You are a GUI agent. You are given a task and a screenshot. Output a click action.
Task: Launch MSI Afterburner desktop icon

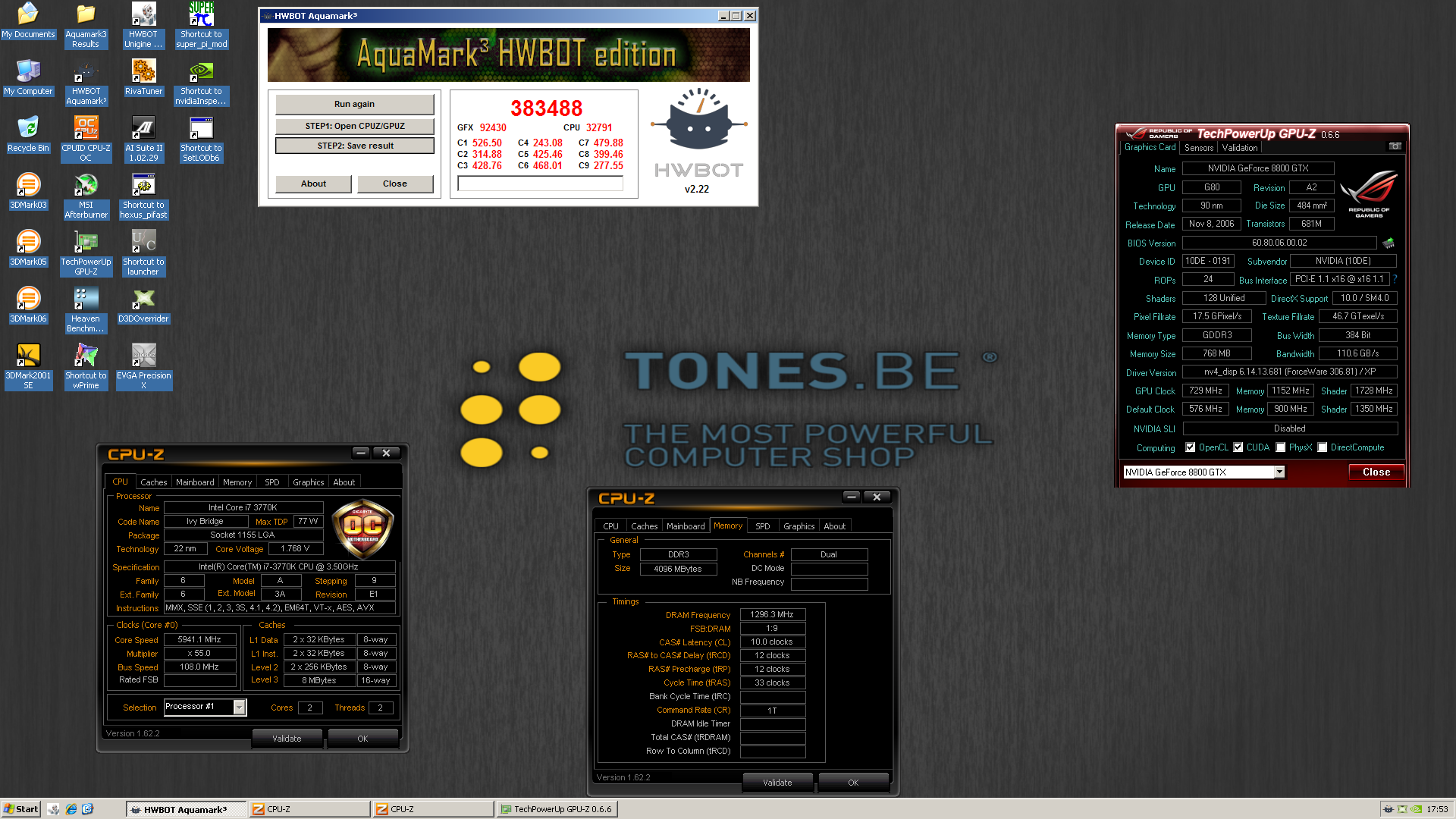pyautogui.click(x=86, y=196)
